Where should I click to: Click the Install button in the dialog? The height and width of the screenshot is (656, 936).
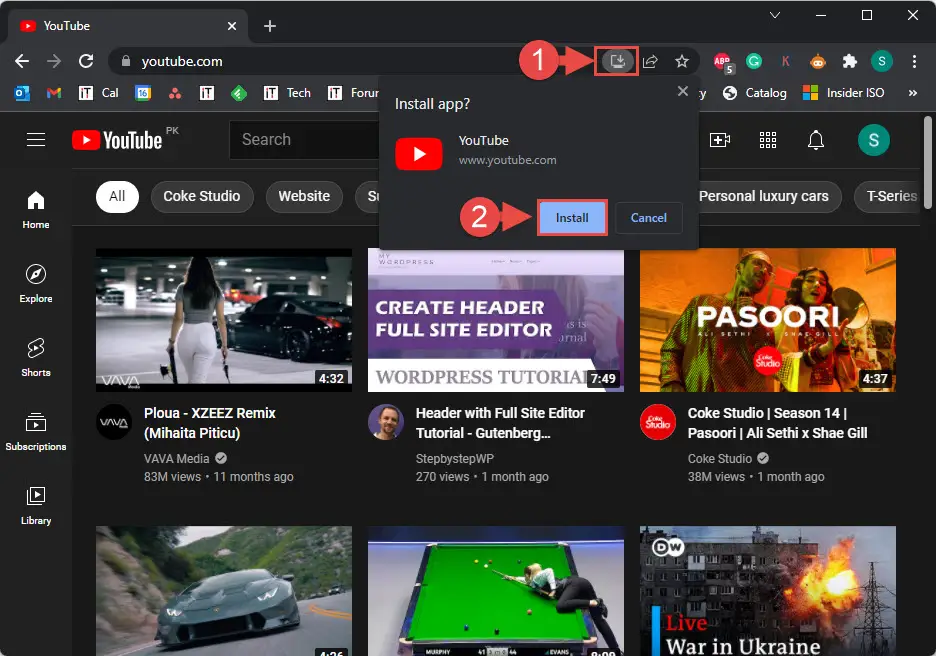pos(572,218)
